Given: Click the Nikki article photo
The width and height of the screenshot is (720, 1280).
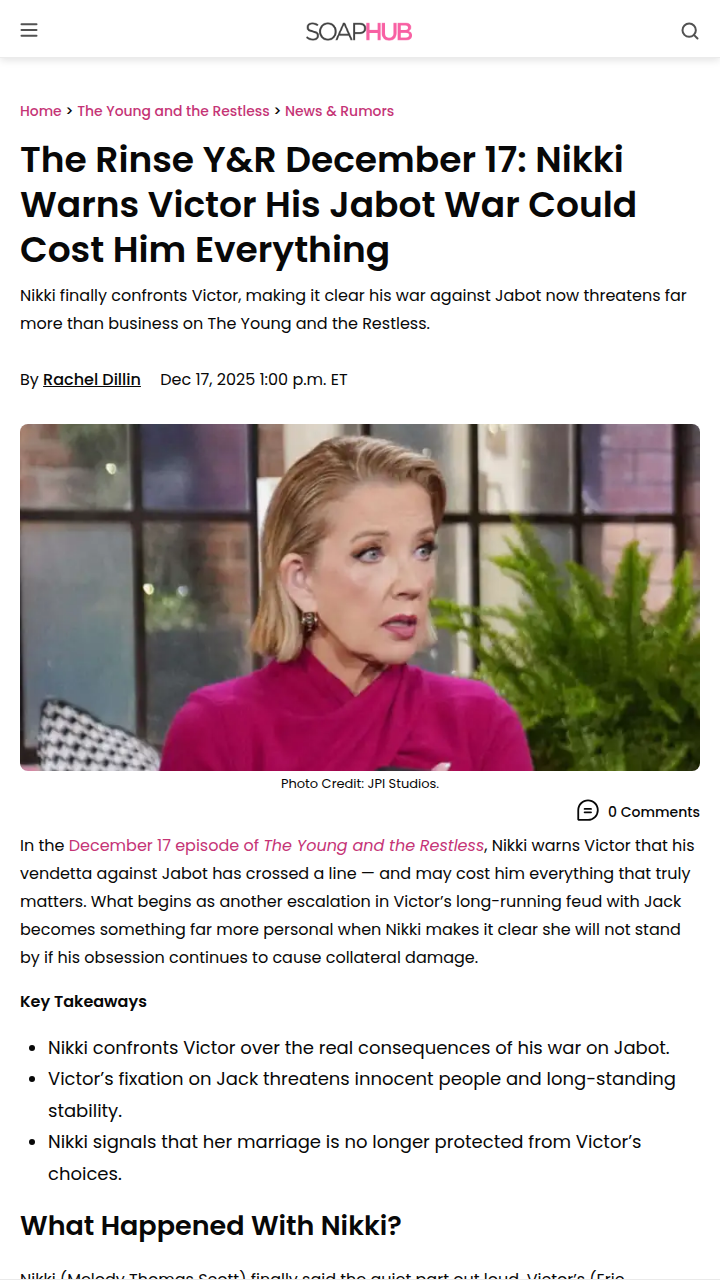Looking at the screenshot, I should coord(360,597).
